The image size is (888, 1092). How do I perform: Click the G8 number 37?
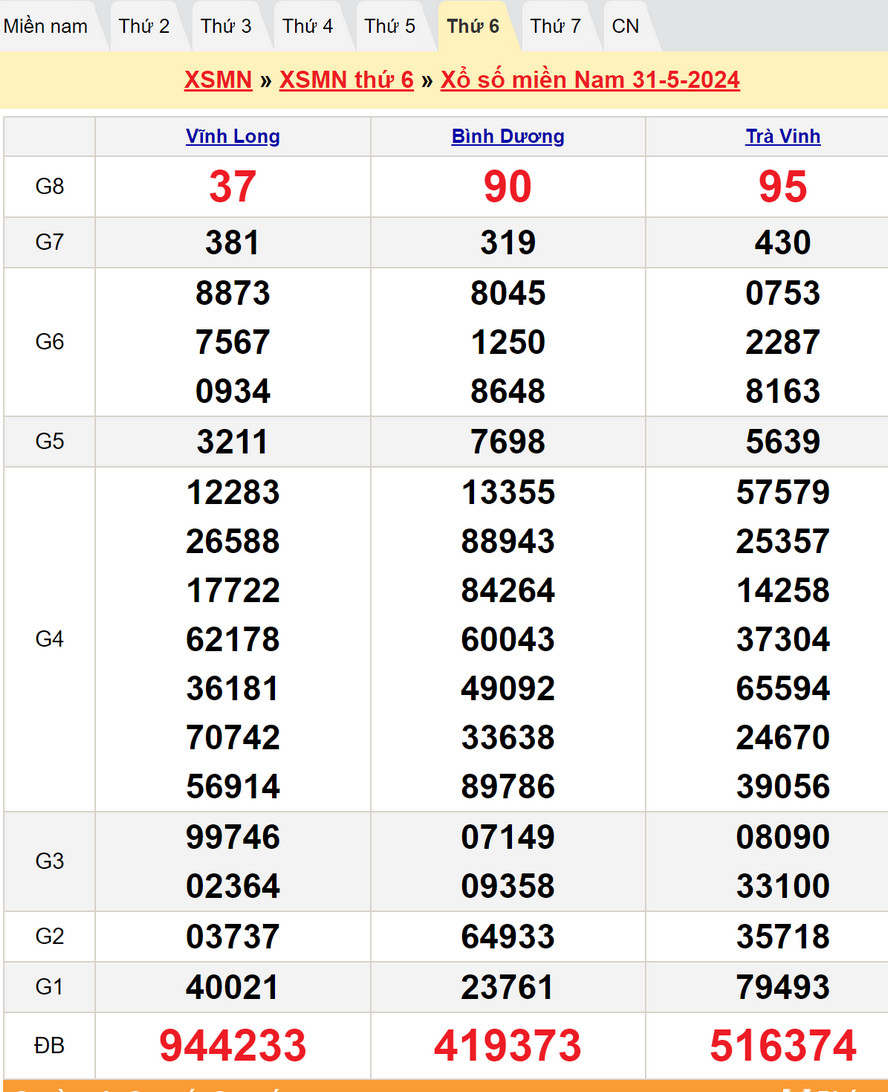[233, 187]
